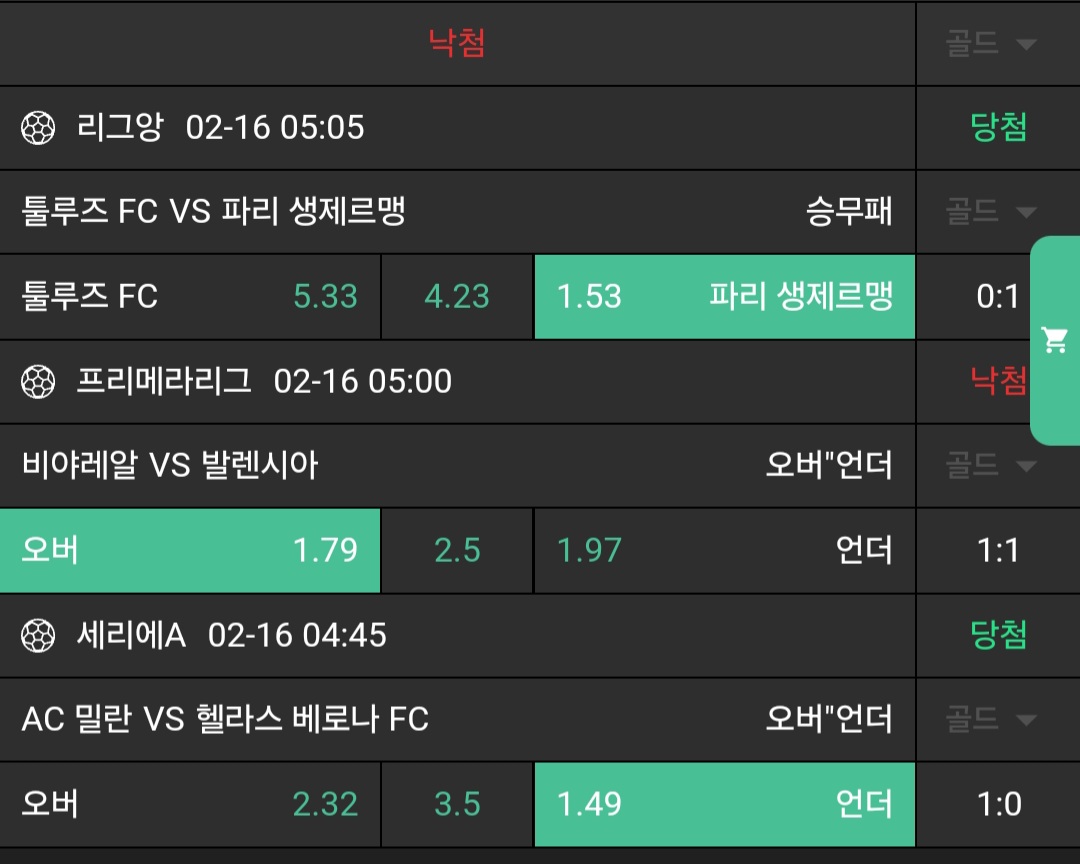Click the soccer ball icon for 프리메라리그

tap(38, 382)
